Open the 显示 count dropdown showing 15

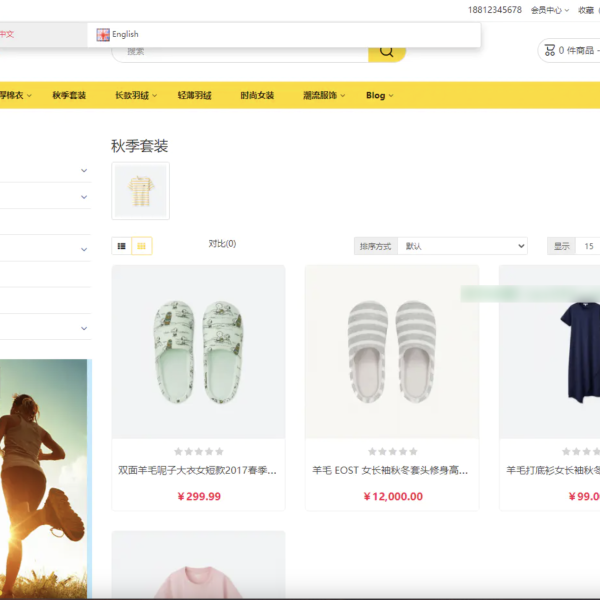click(x=589, y=246)
